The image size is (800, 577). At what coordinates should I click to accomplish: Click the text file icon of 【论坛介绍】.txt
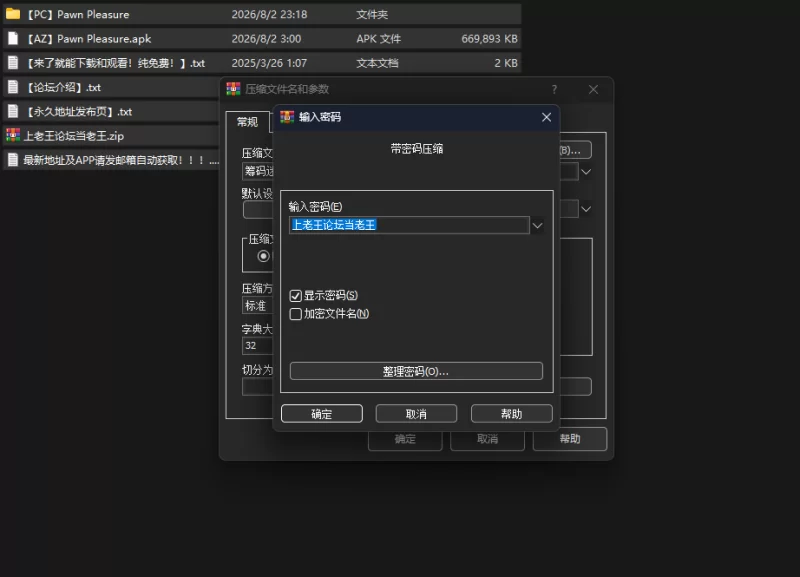[13, 87]
